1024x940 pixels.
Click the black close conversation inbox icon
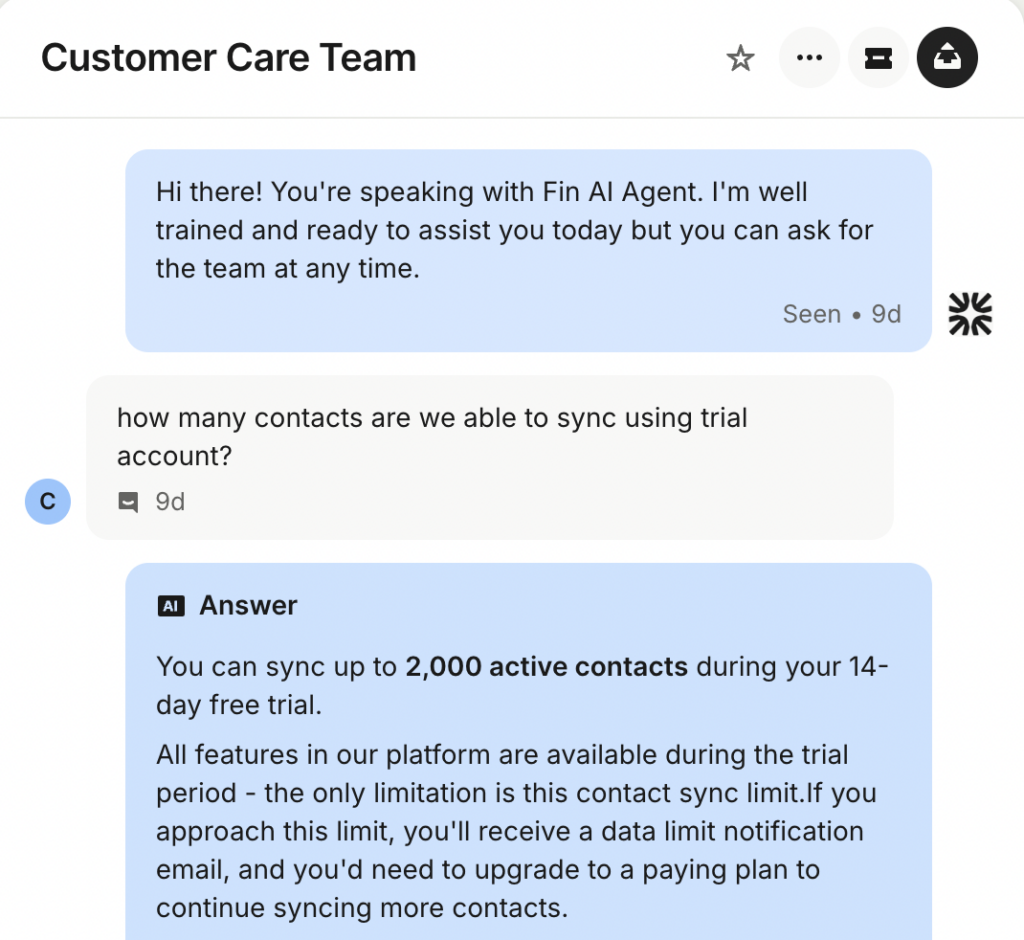(947, 58)
